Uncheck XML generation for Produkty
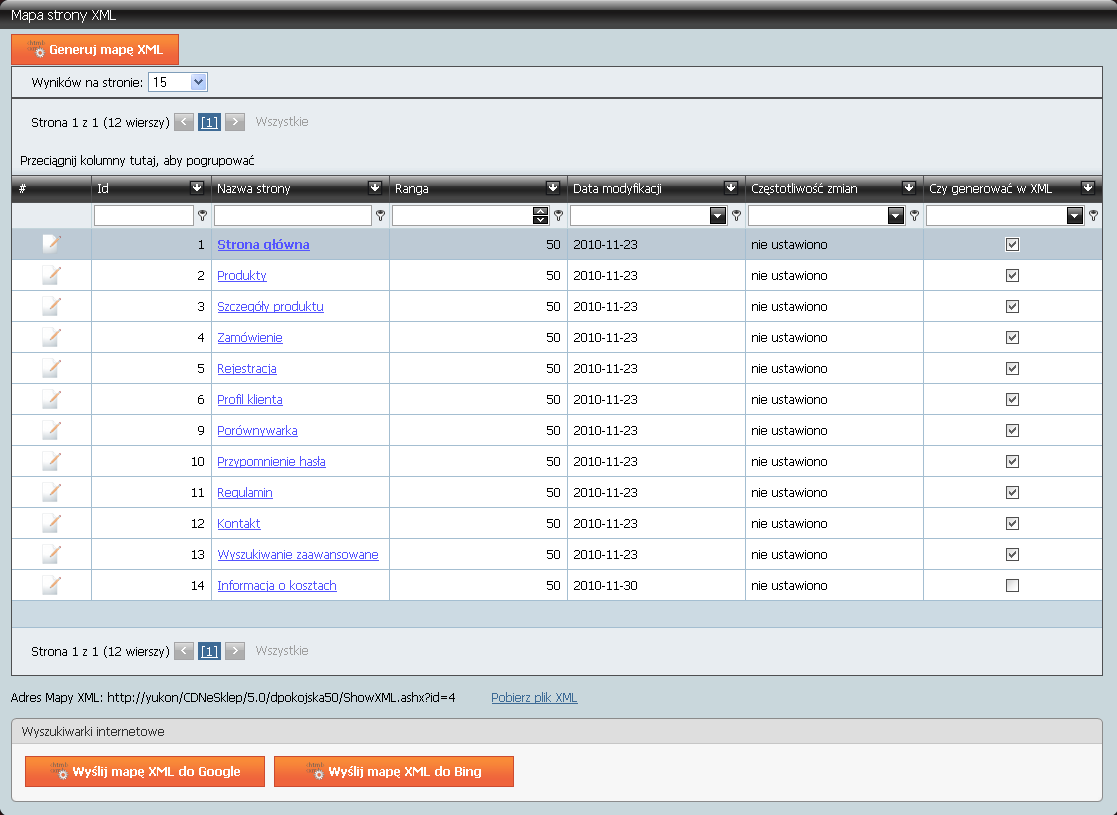The image size is (1117, 815). (1012, 275)
